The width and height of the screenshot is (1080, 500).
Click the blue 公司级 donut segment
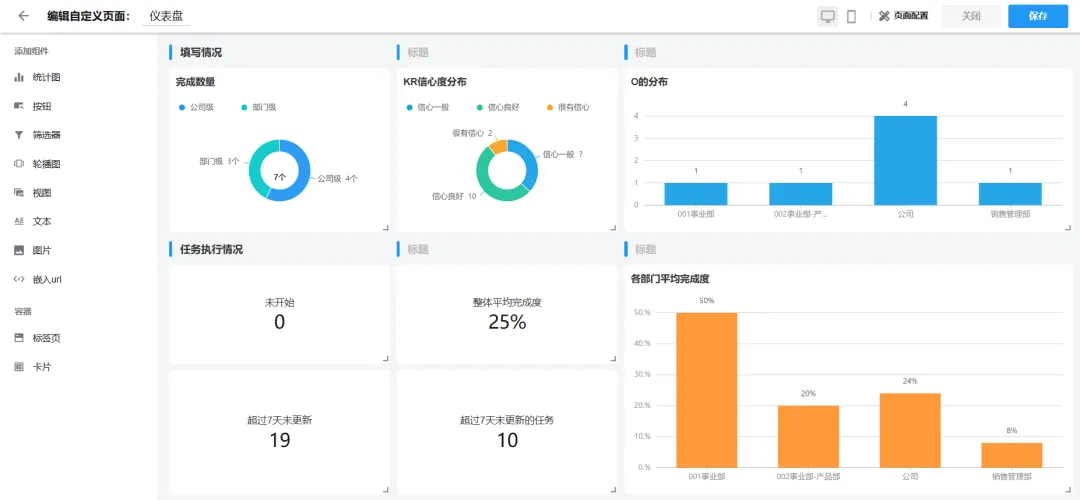click(x=304, y=176)
